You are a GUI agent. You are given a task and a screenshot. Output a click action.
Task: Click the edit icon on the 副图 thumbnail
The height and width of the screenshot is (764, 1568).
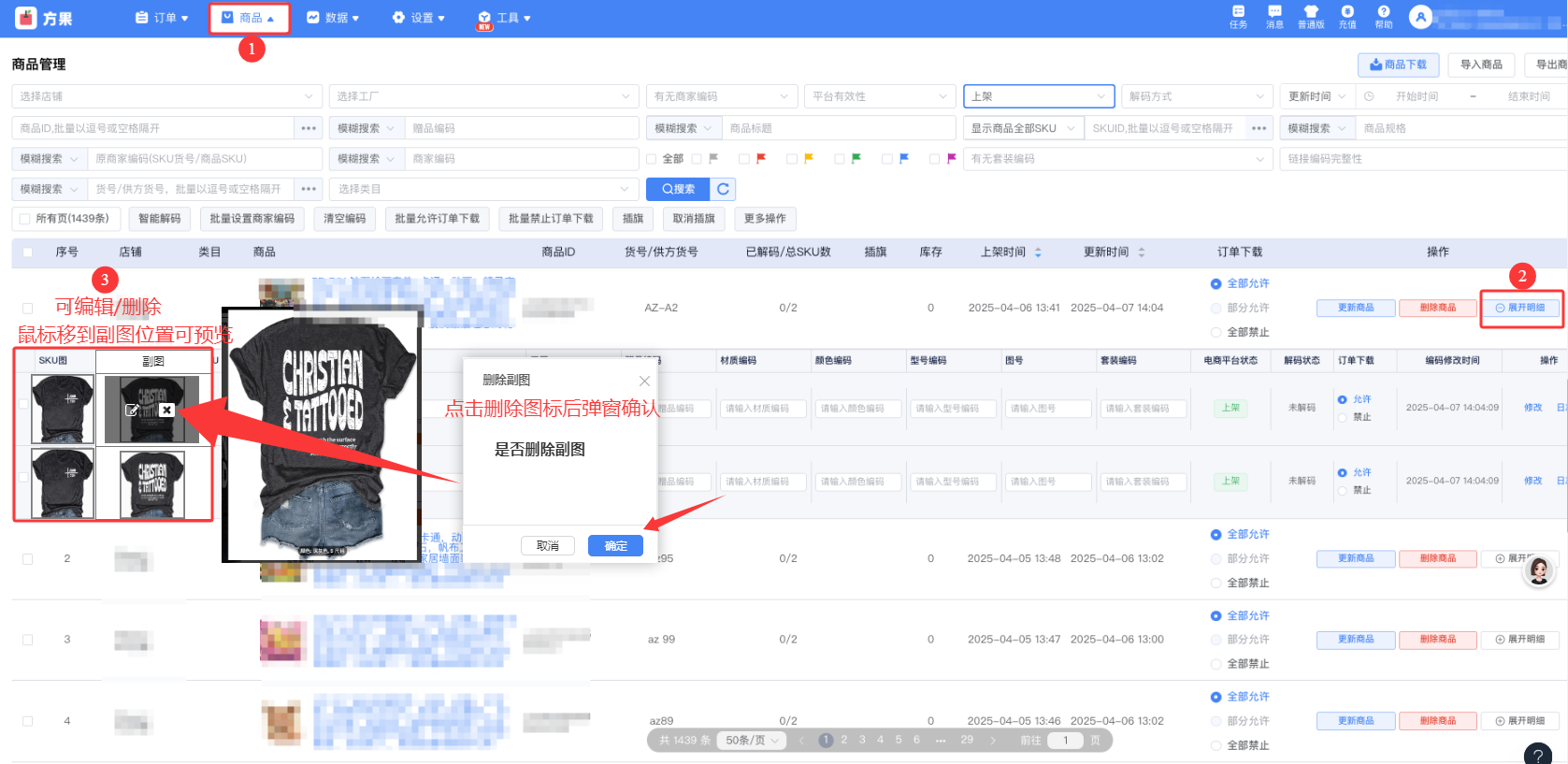tap(132, 410)
